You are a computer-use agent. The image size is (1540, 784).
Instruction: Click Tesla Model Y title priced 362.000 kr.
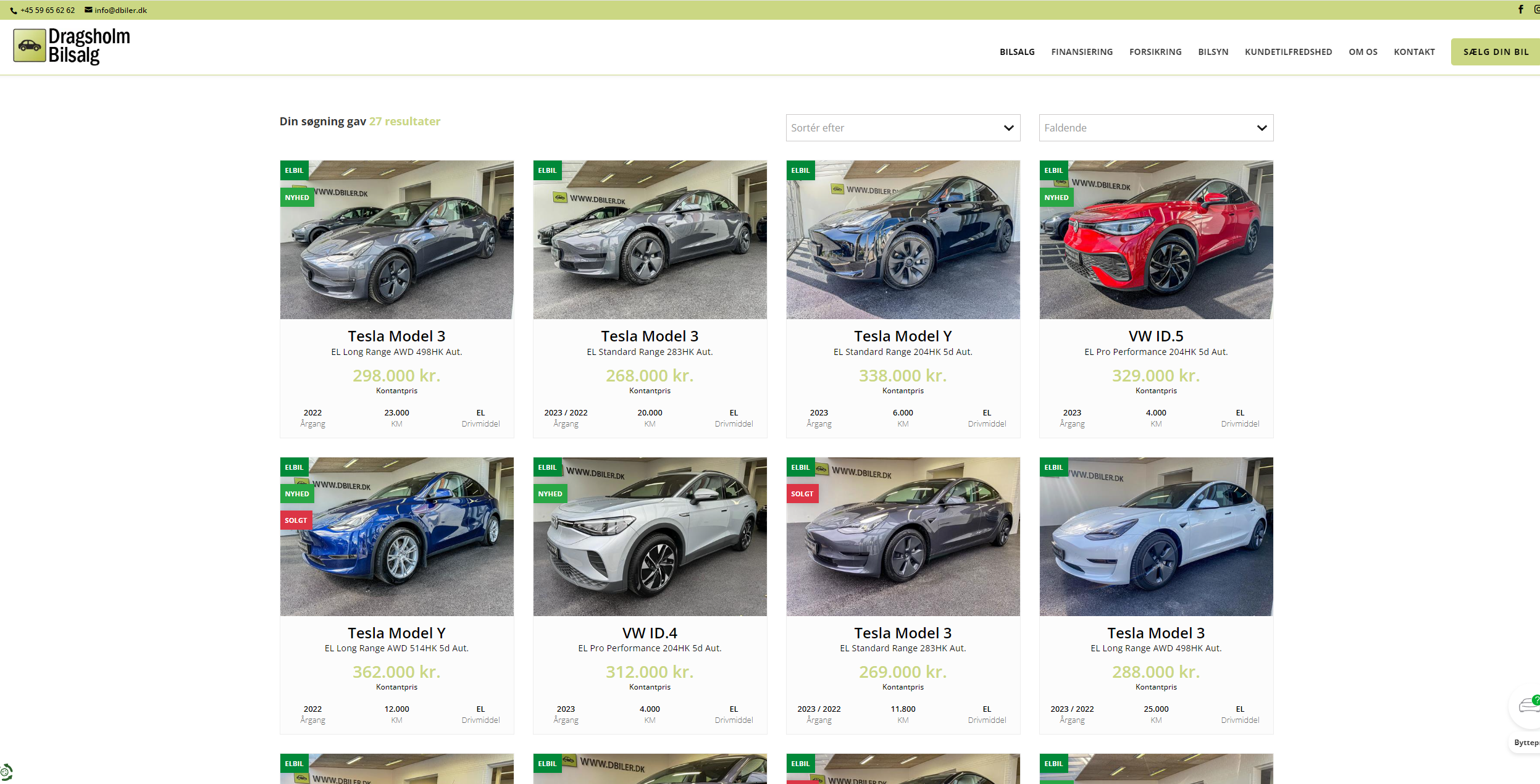coord(396,633)
